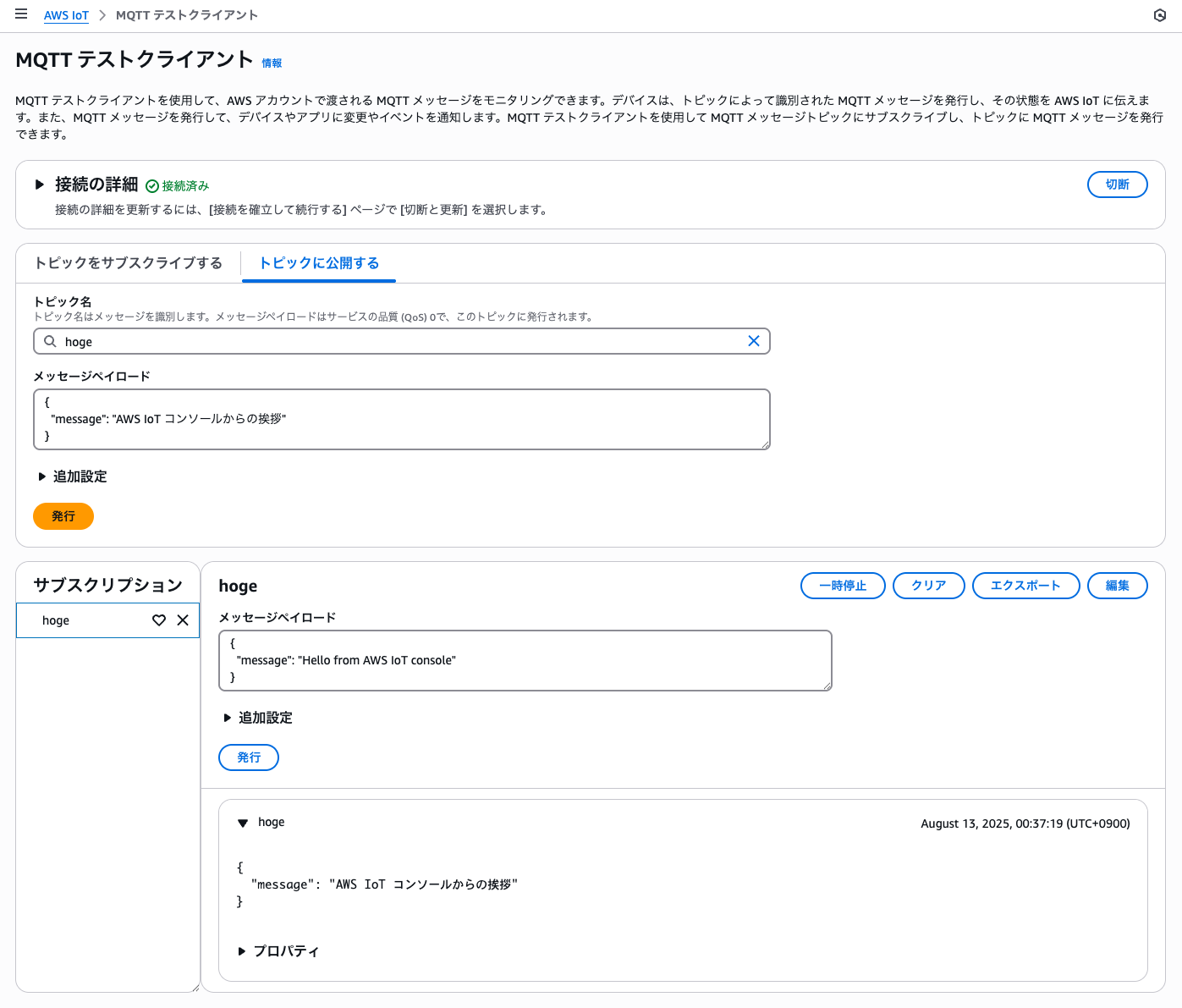Click into the publish message payload textarea
Screen dimensions: 1182x1008
click(x=402, y=419)
